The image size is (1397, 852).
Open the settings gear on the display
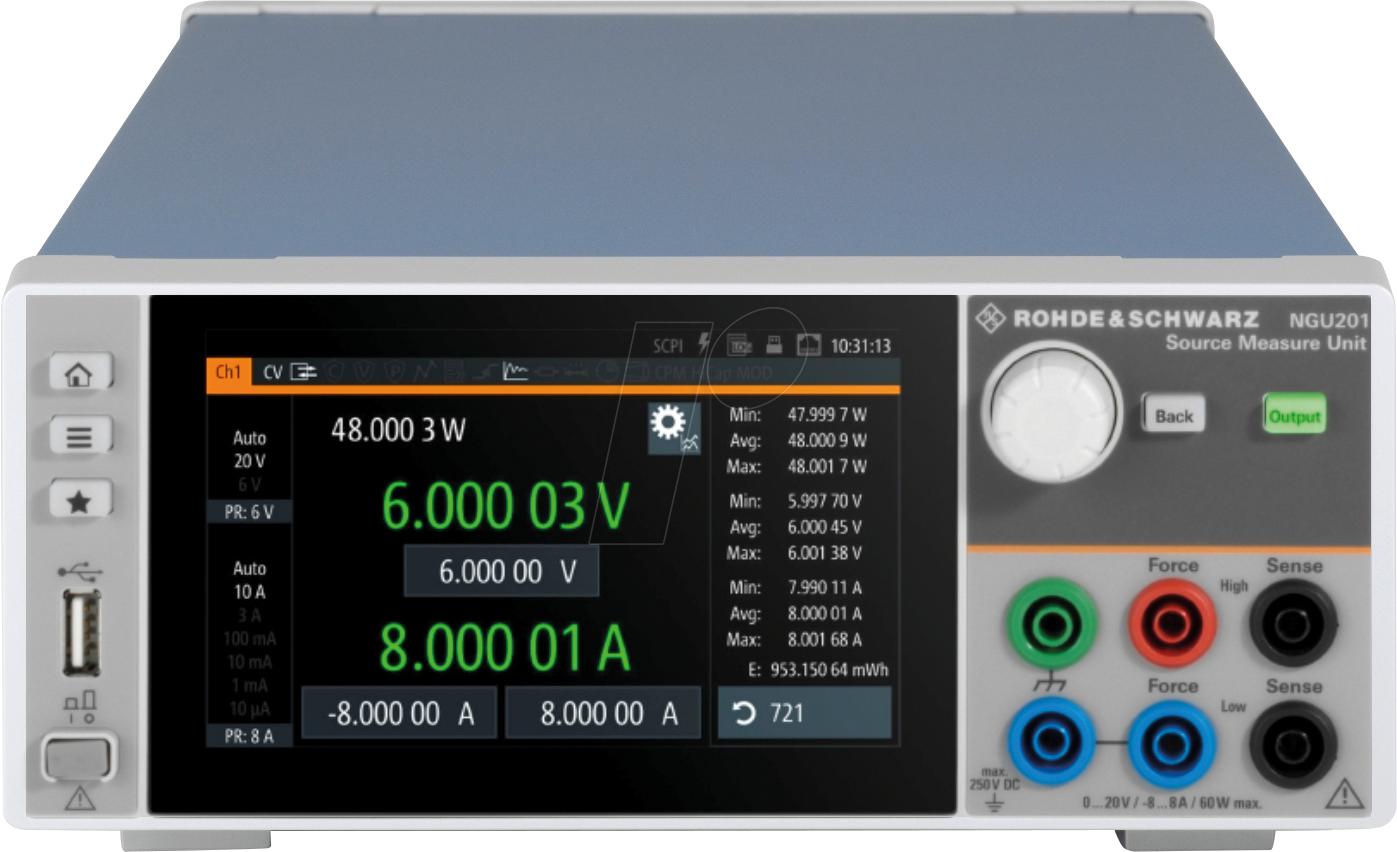click(x=674, y=429)
